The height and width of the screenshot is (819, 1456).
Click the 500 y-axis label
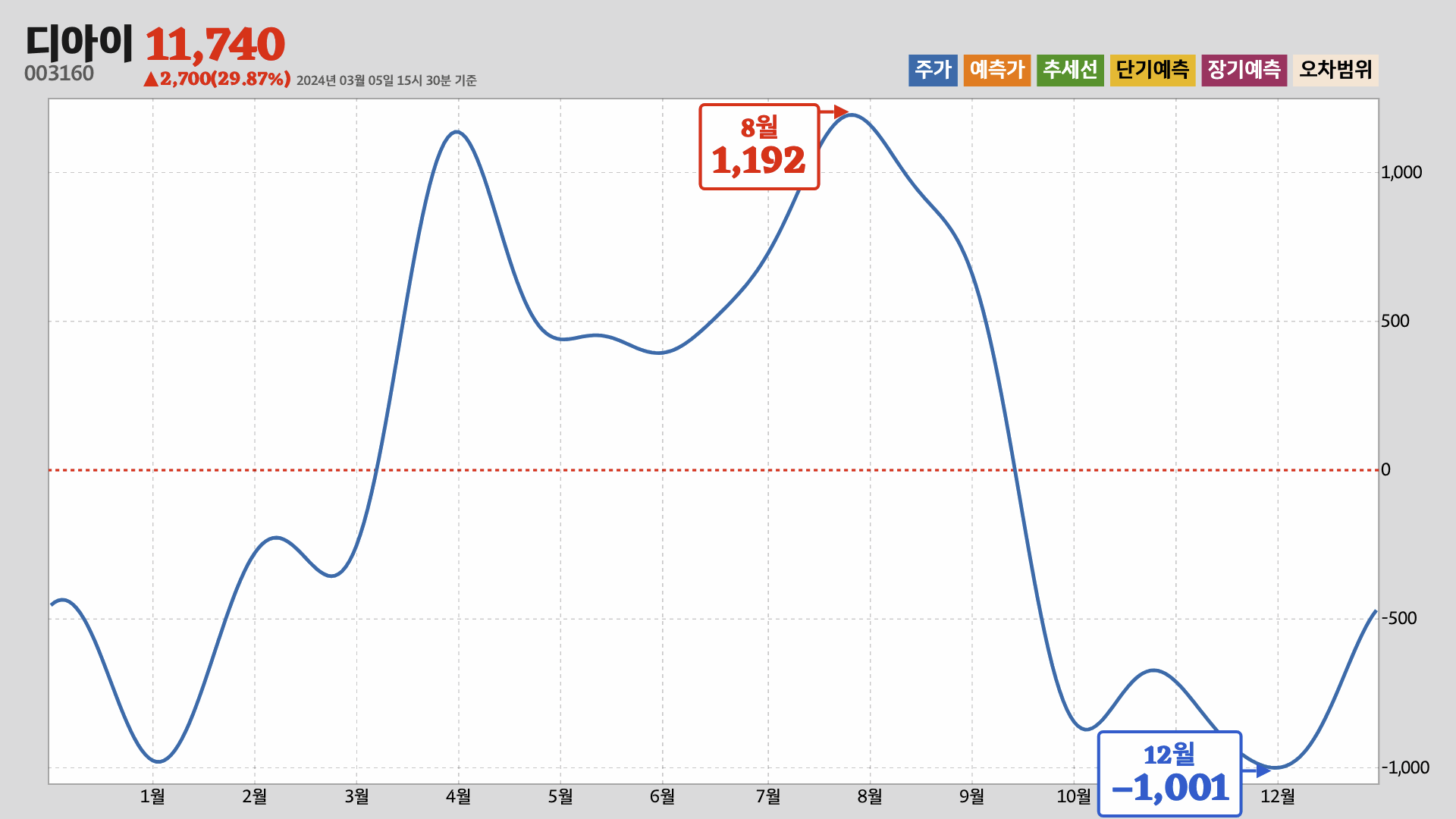1395,321
